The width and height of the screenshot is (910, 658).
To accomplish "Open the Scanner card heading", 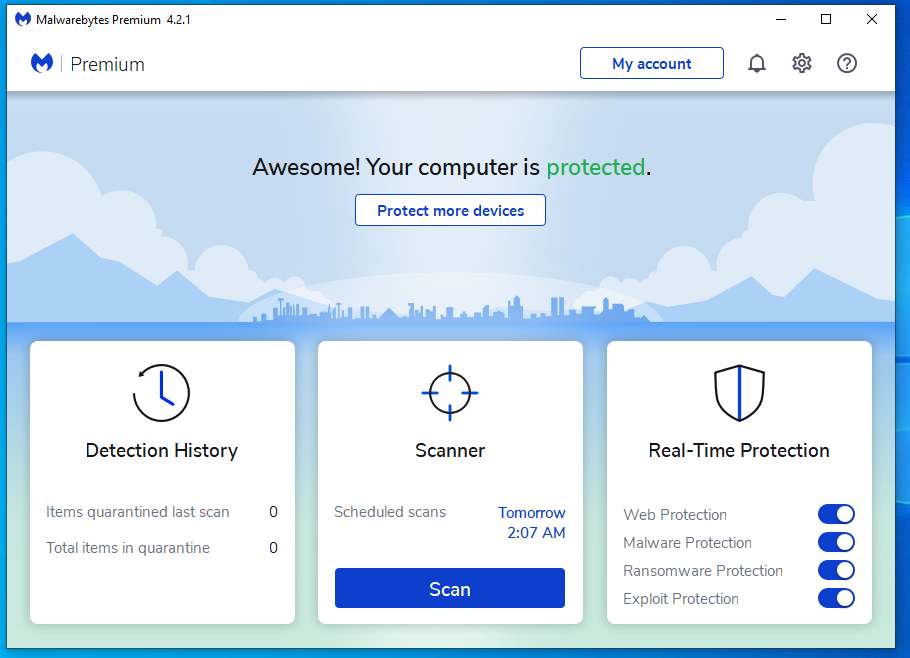I will 450,451.
